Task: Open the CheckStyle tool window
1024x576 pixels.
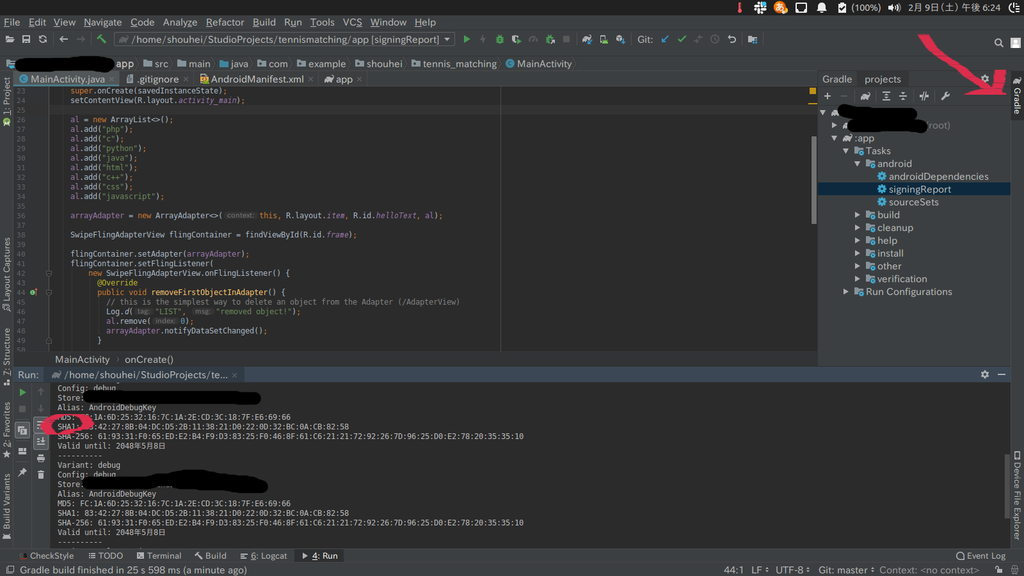Action: pos(46,556)
